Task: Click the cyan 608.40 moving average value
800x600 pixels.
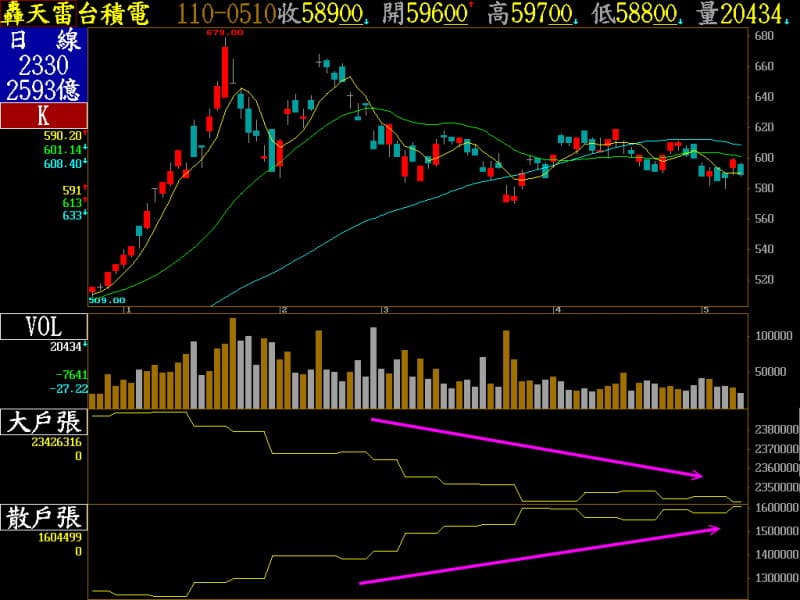Action: tap(62, 161)
